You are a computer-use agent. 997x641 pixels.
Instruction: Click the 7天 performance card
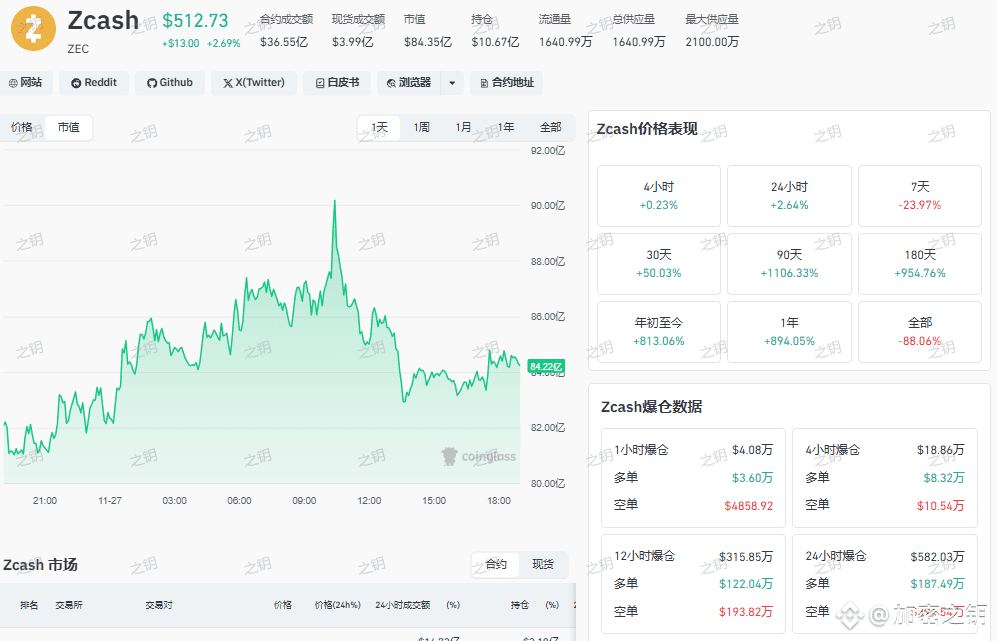coord(919,196)
